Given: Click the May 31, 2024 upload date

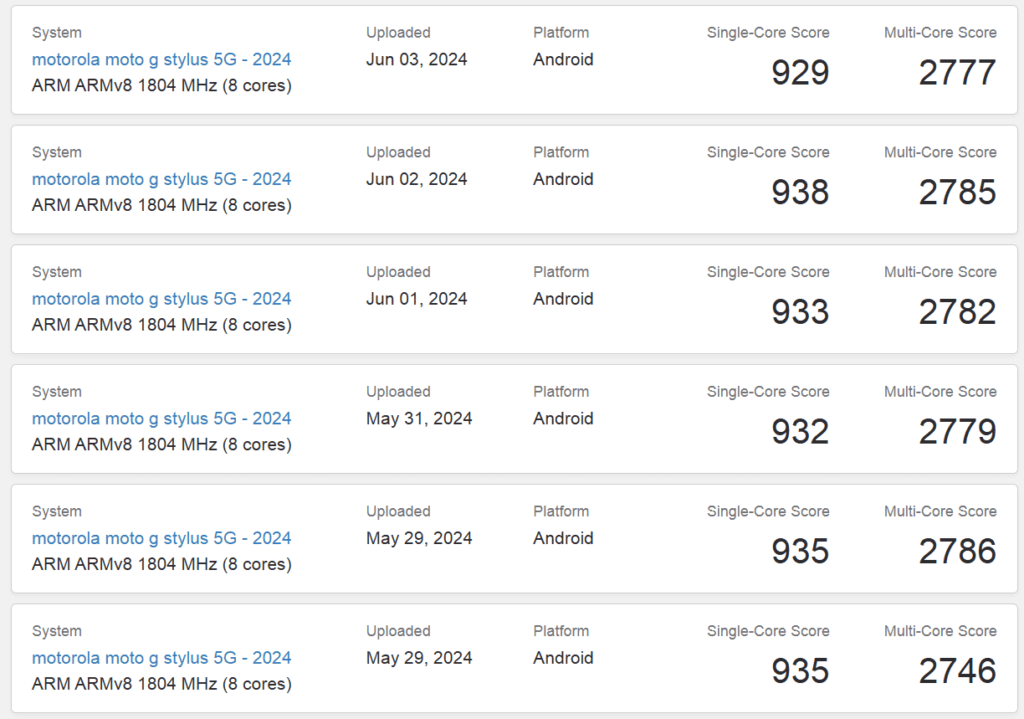Looking at the screenshot, I should 419,419.
